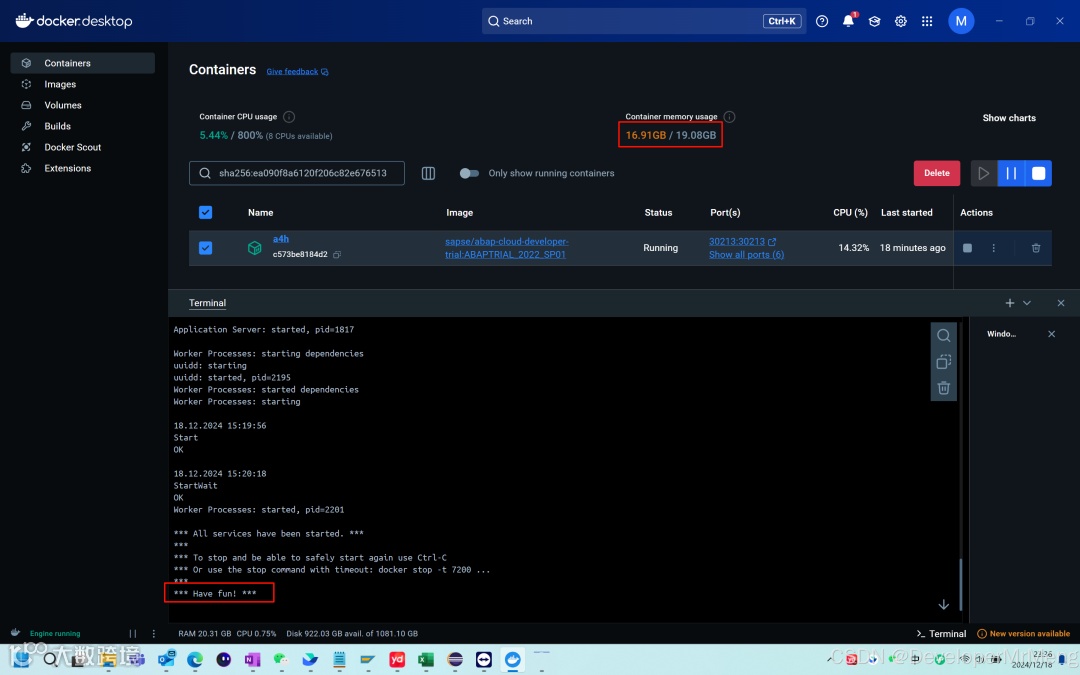Open the column layout chooser icon

click(428, 173)
